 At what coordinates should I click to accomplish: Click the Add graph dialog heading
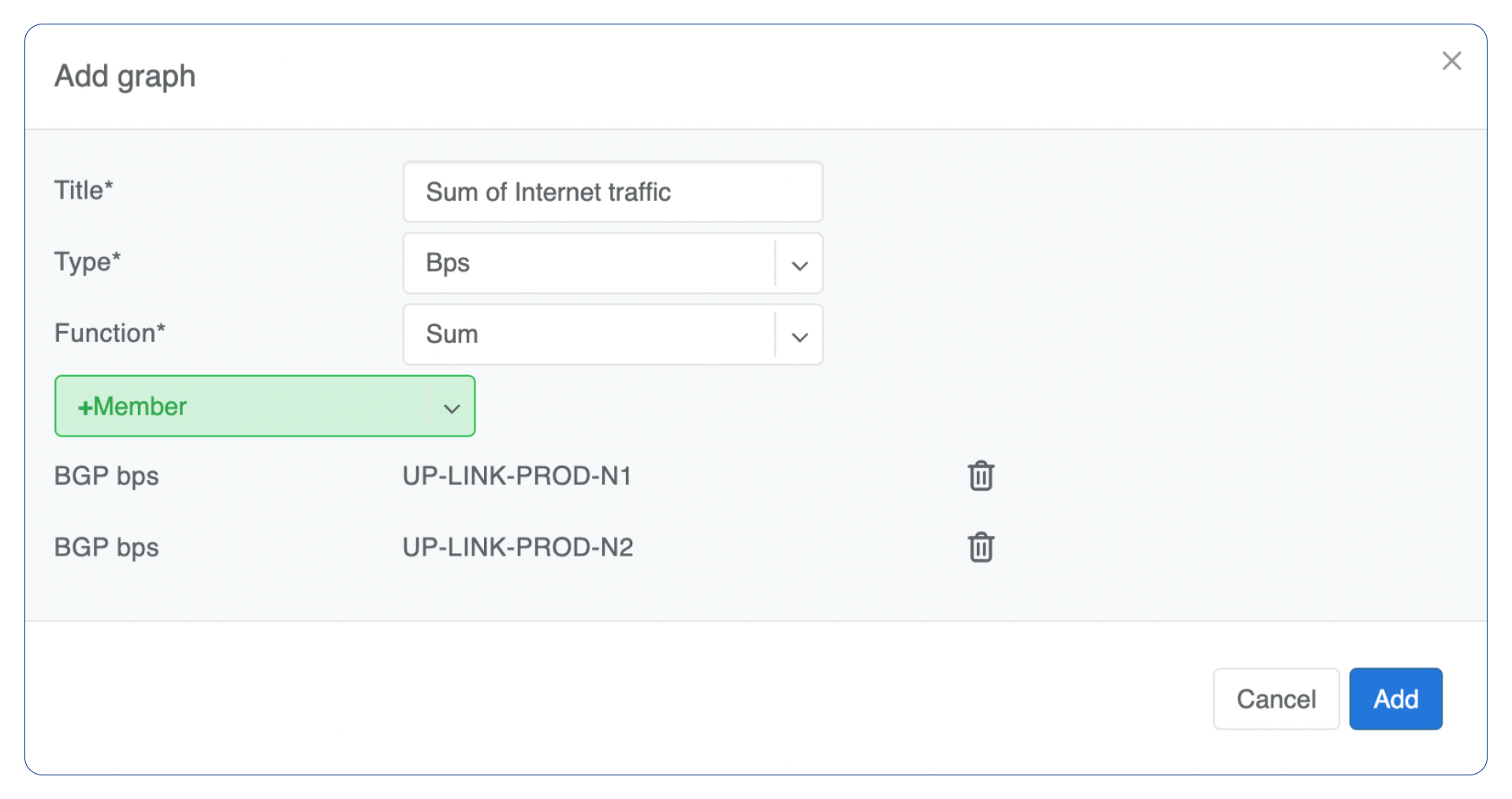point(125,76)
